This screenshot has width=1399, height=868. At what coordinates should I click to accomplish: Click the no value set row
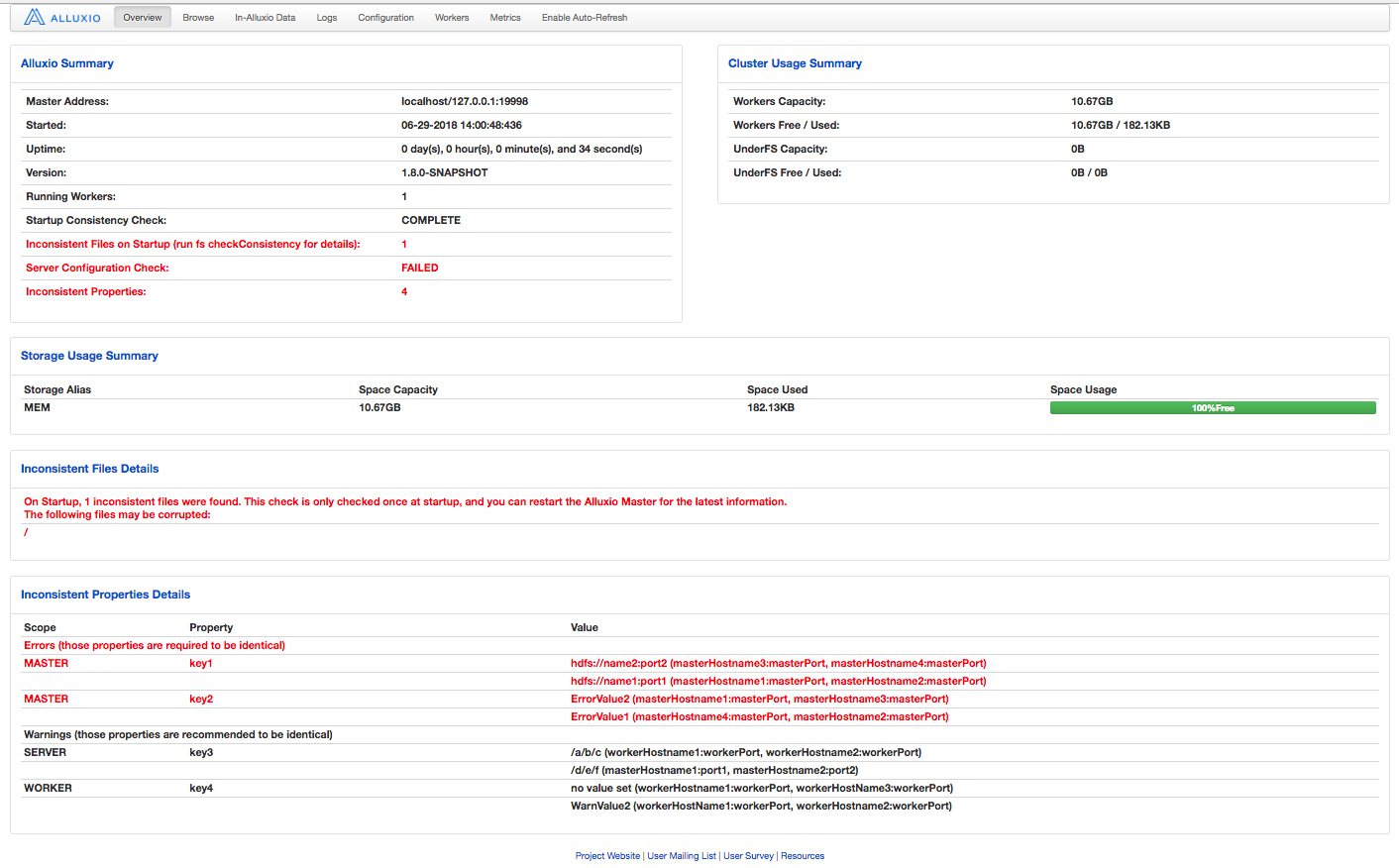pyautogui.click(x=762, y=788)
